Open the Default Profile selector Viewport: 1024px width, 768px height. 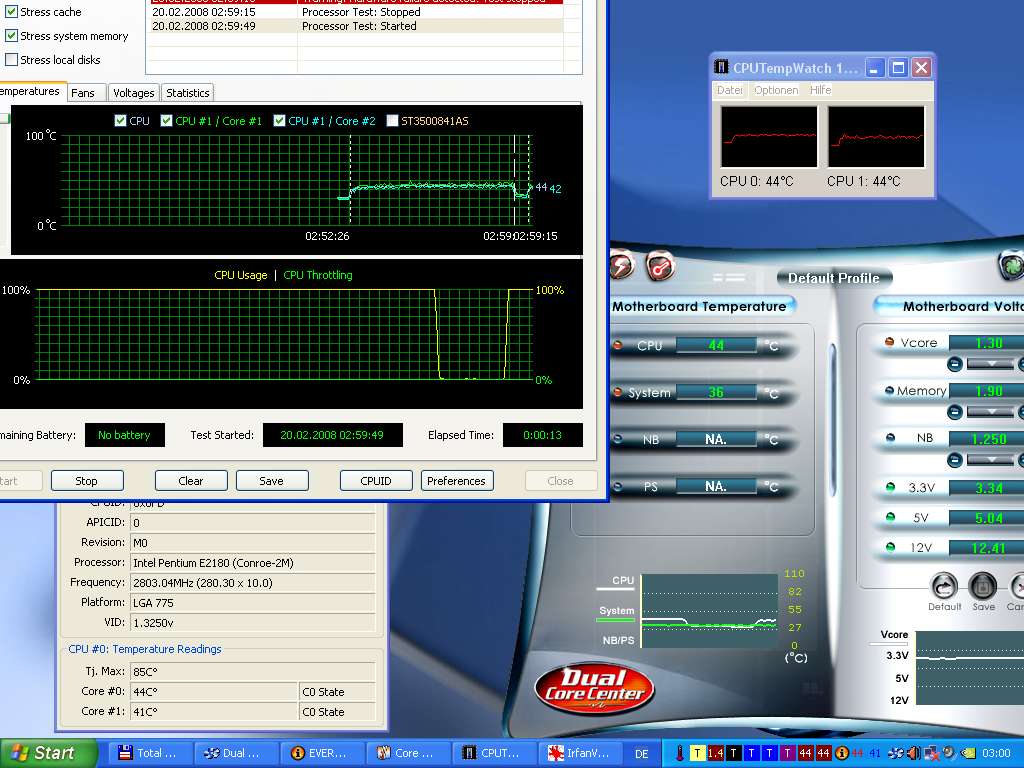[834, 278]
